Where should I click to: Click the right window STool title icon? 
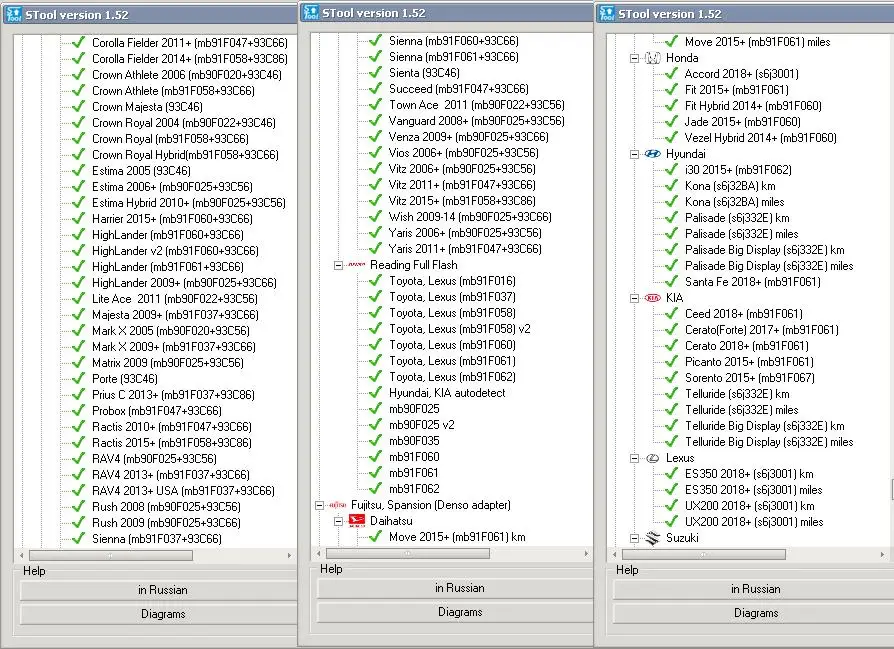(x=607, y=14)
